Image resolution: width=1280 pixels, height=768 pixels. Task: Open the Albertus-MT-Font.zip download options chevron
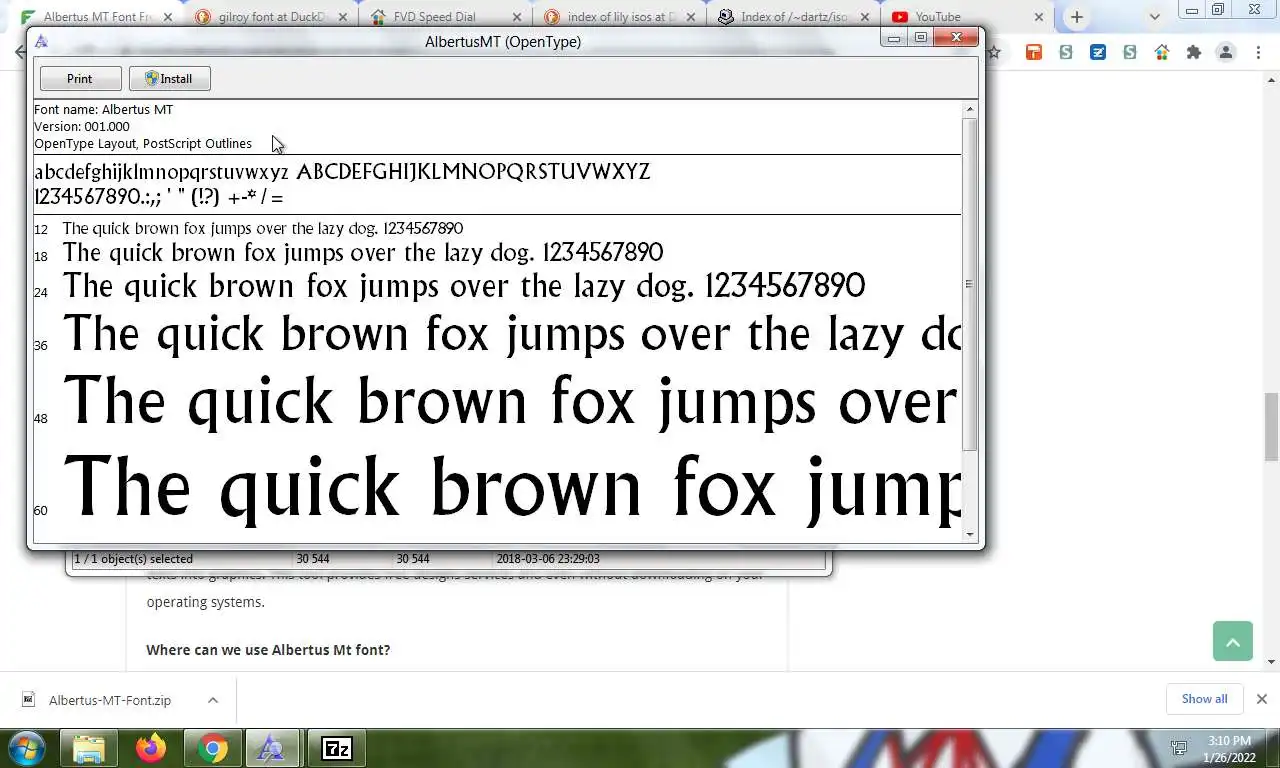[x=212, y=700]
